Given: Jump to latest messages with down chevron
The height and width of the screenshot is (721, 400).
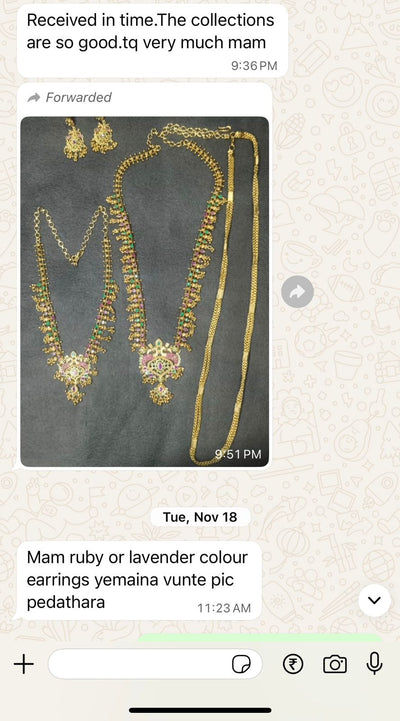Looking at the screenshot, I should tap(374, 601).
